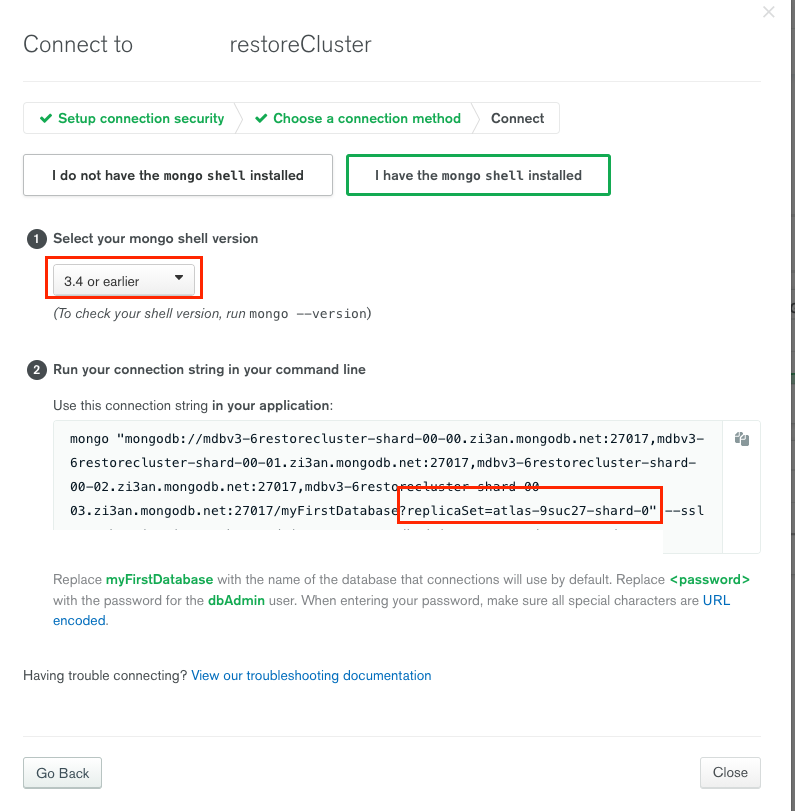
Task: Click checkmark icon beside Setup connection security
Action: (x=45, y=118)
